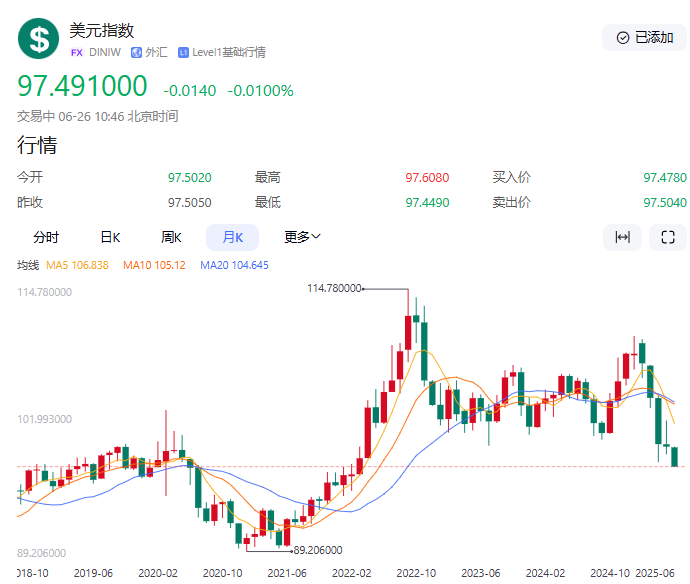Click the trading status 交易中 06-26 10:46 line
This screenshot has height=584, width=690.
(97, 116)
